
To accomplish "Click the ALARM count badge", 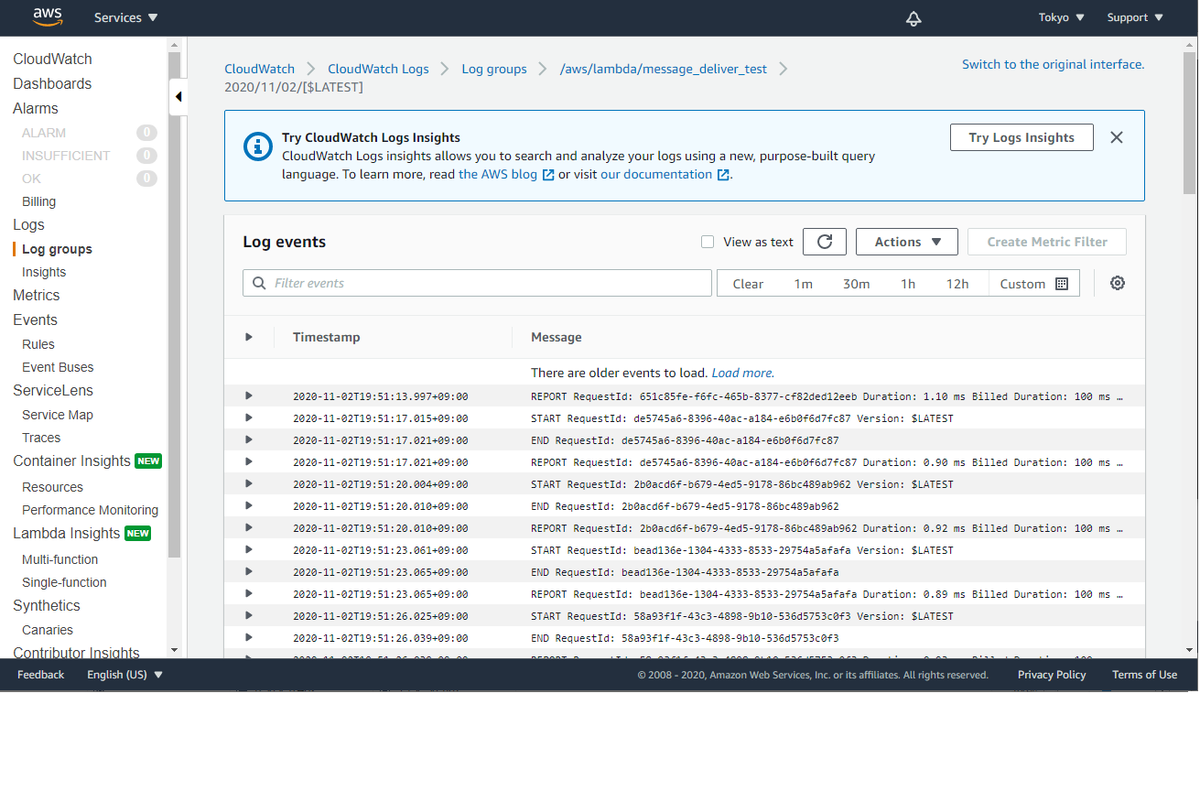I will pyautogui.click(x=147, y=132).
